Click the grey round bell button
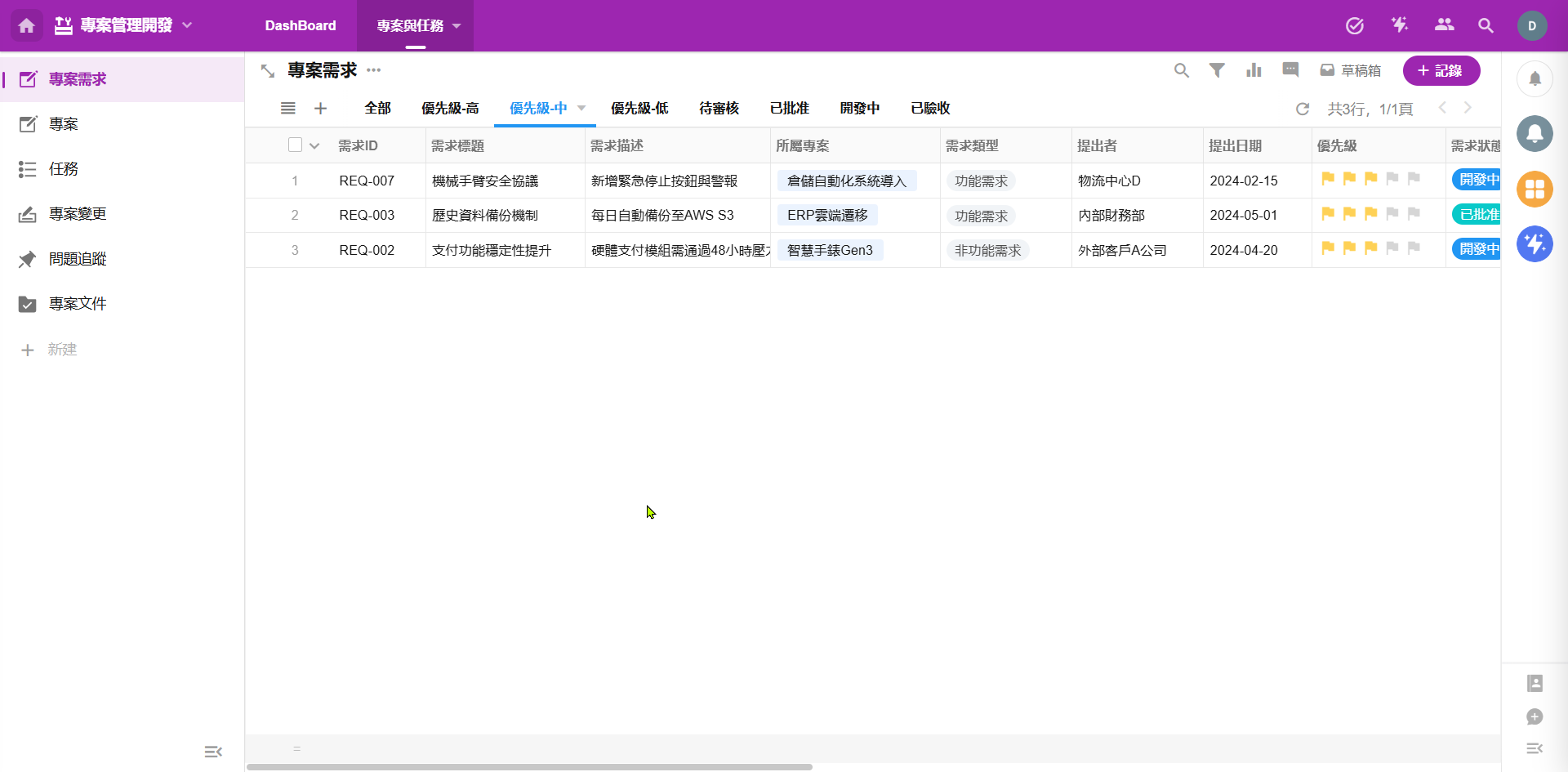Image resolution: width=1568 pixels, height=772 pixels. pyautogui.click(x=1535, y=133)
